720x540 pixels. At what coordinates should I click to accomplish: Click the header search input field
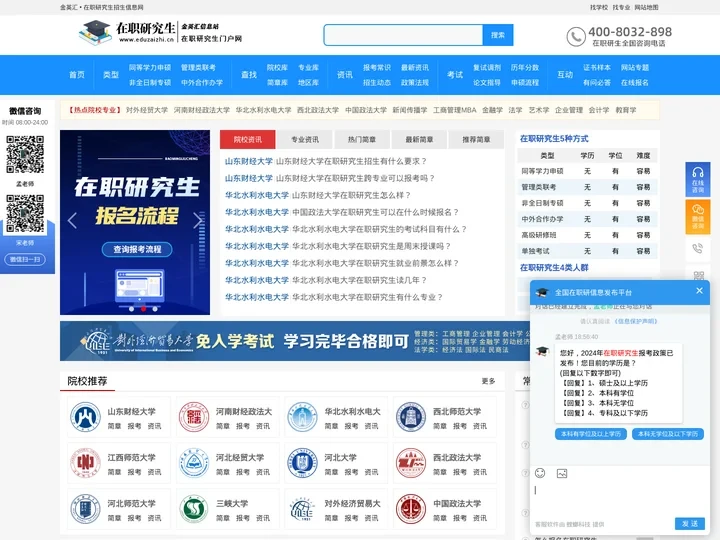pyautogui.click(x=403, y=35)
